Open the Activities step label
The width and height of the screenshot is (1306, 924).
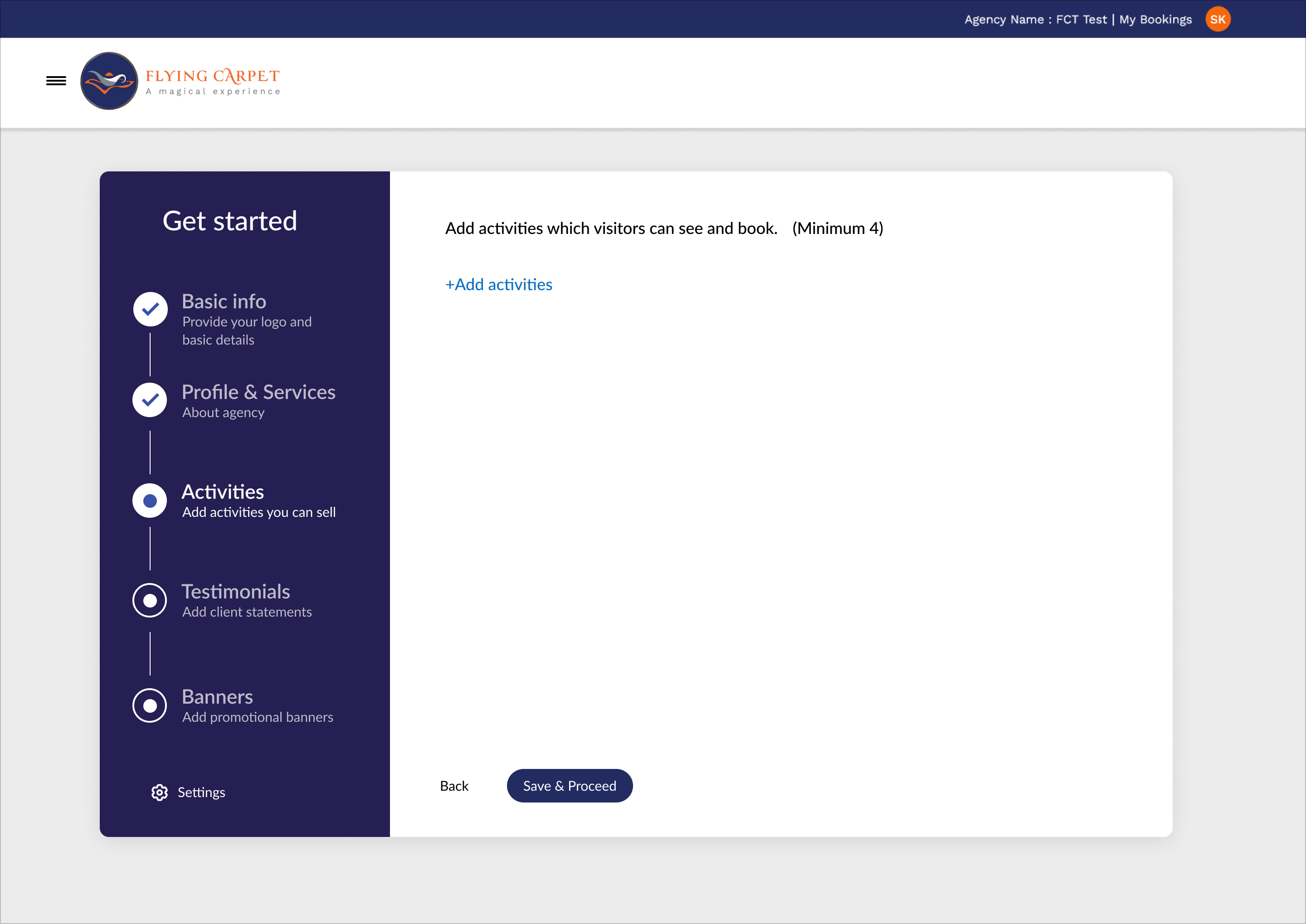tap(223, 491)
